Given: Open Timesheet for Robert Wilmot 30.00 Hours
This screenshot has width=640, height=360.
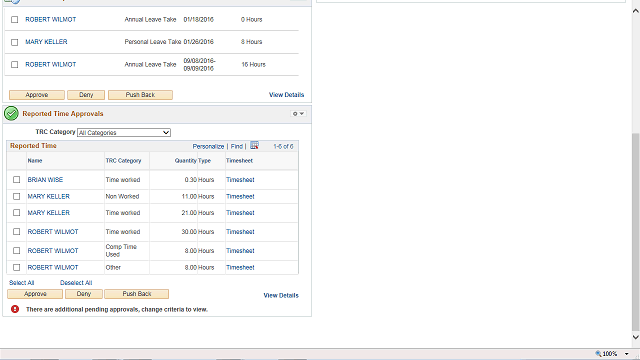Looking at the screenshot, I should coord(240,231).
